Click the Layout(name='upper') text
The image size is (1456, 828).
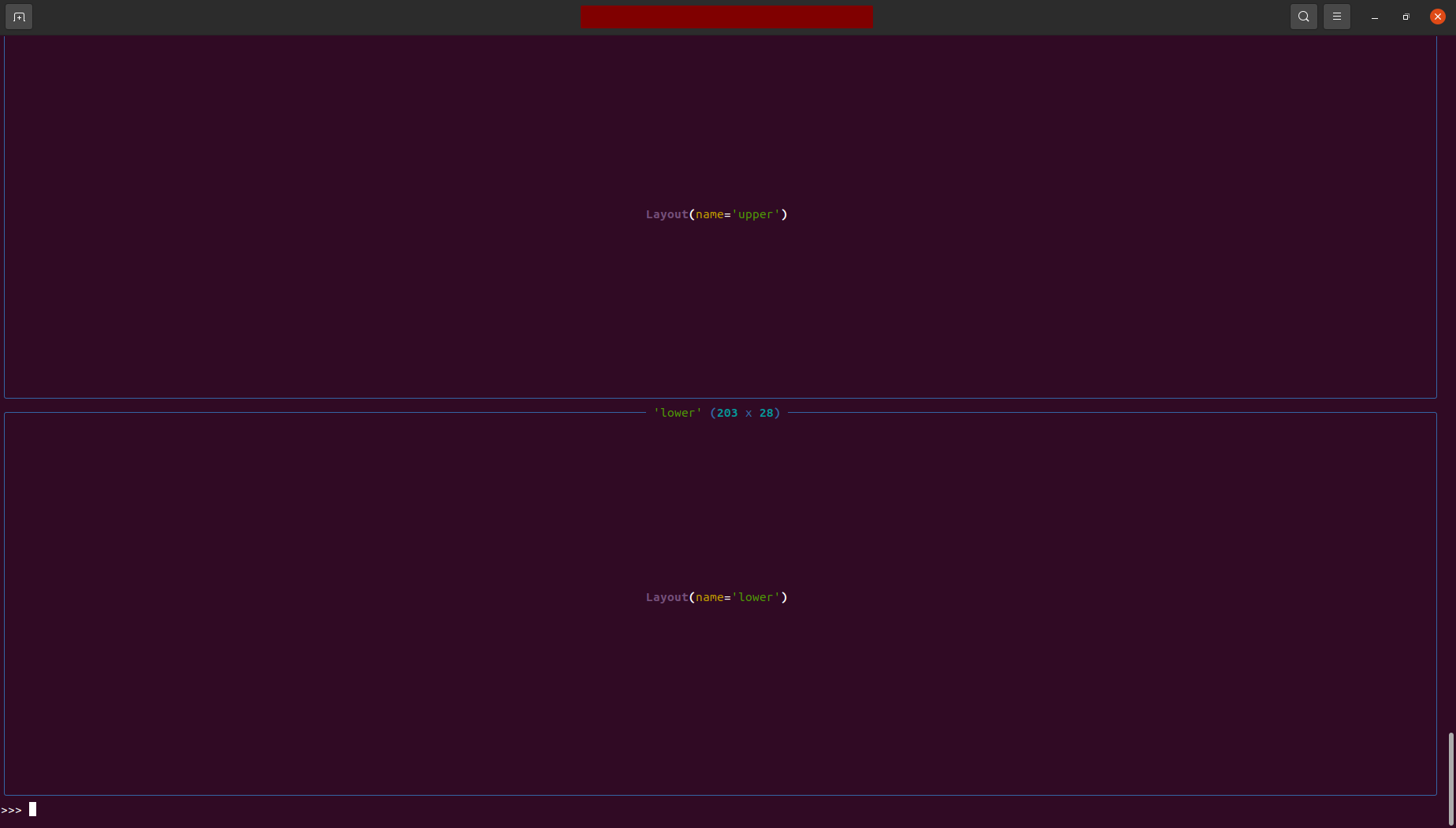click(717, 214)
